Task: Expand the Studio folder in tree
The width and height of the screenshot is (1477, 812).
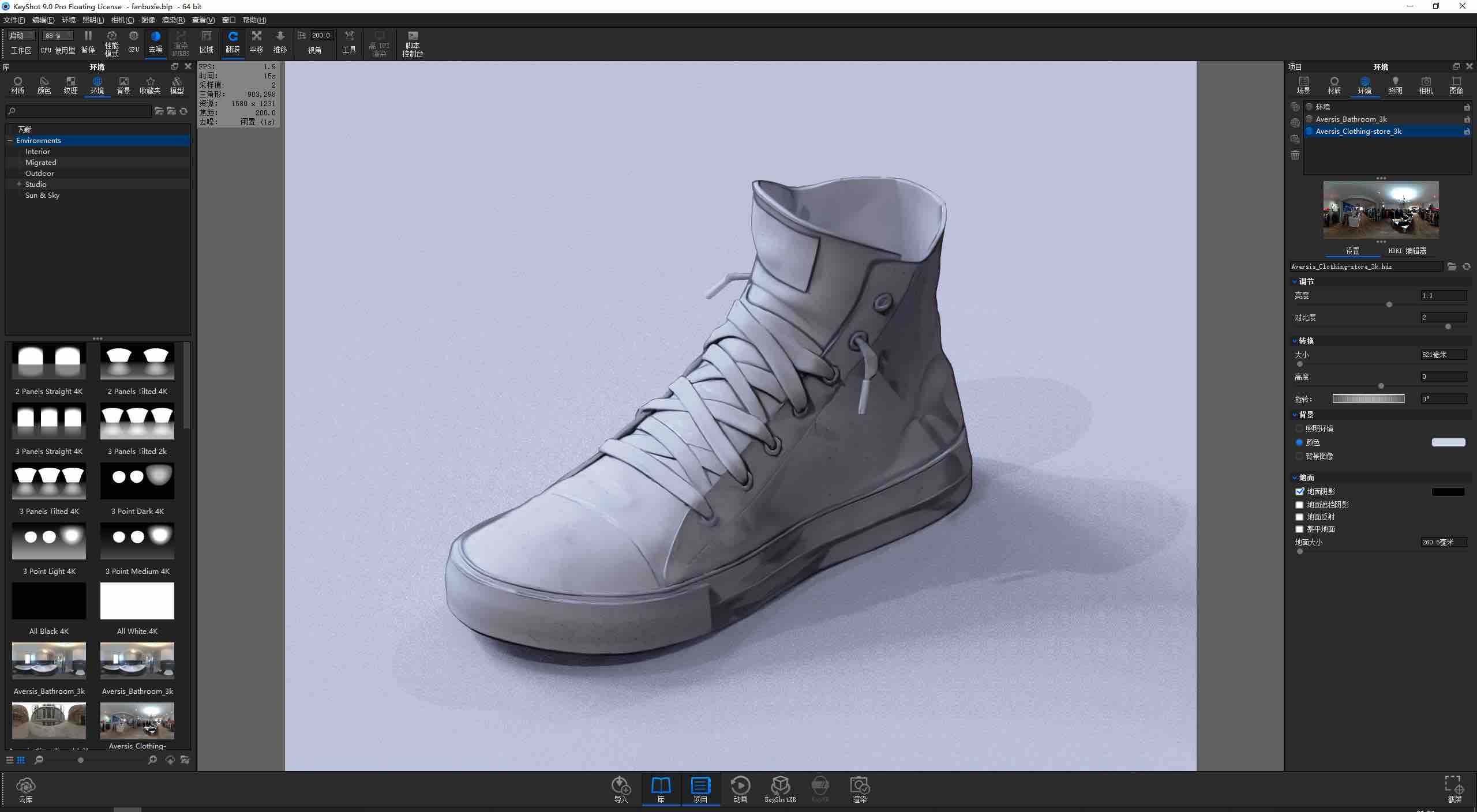Action: tap(19, 184)
